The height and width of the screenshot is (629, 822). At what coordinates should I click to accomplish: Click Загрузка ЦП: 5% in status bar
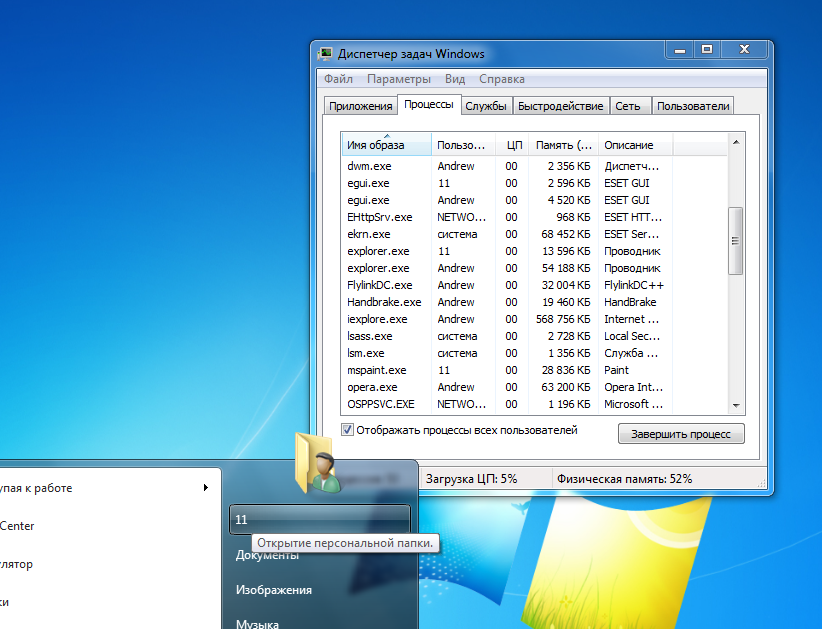471,479
